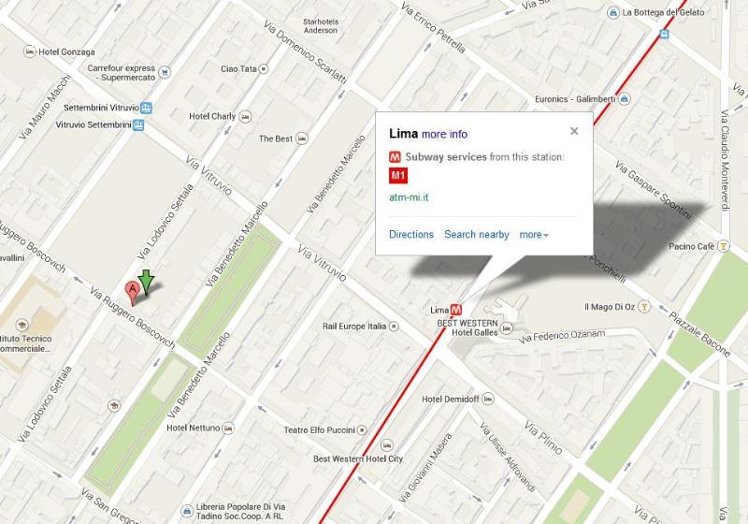748x524 pixels.
Task: Click the La Bottega del Gelato icon
Action: pyautogui.click(x=613, y=13)
